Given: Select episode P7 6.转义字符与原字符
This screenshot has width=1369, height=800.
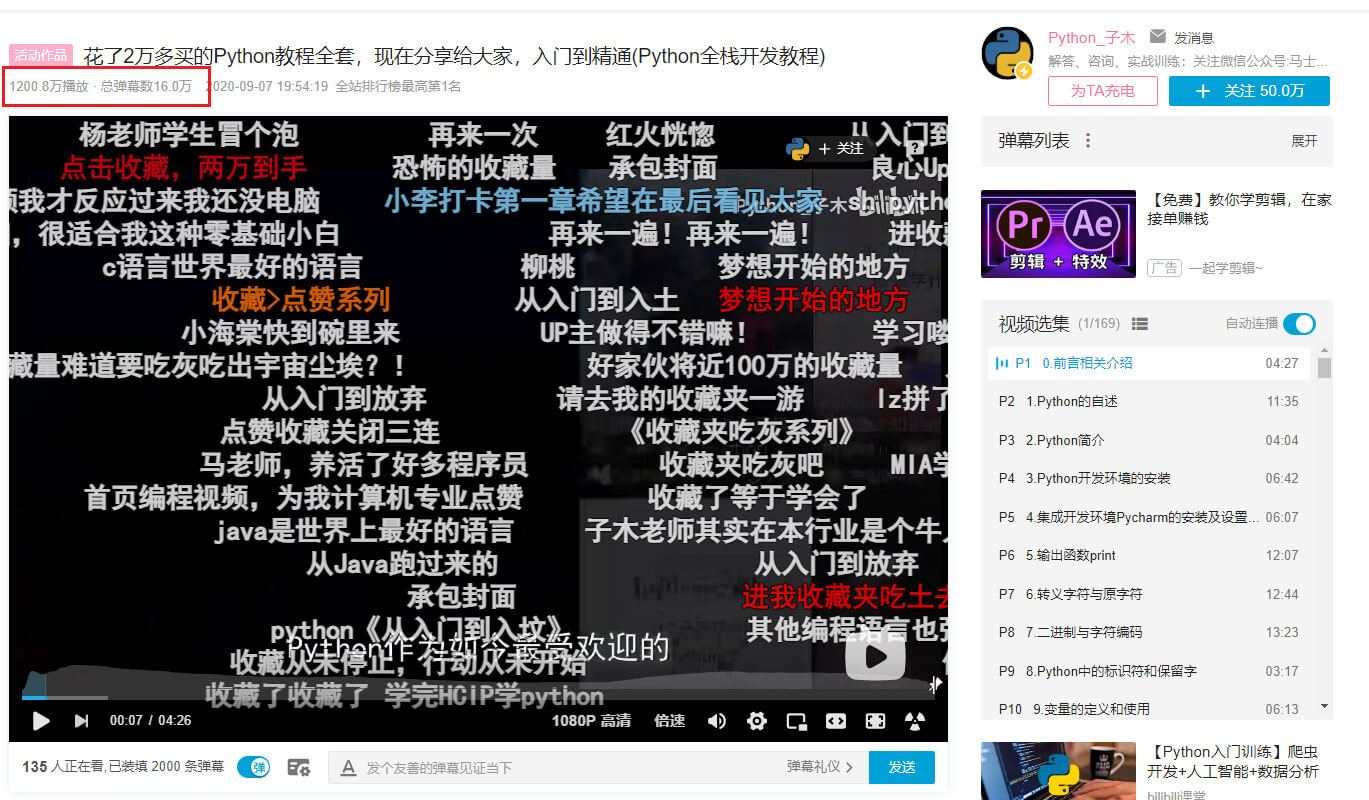Looking at the screenshot, I should (1149, 594).
